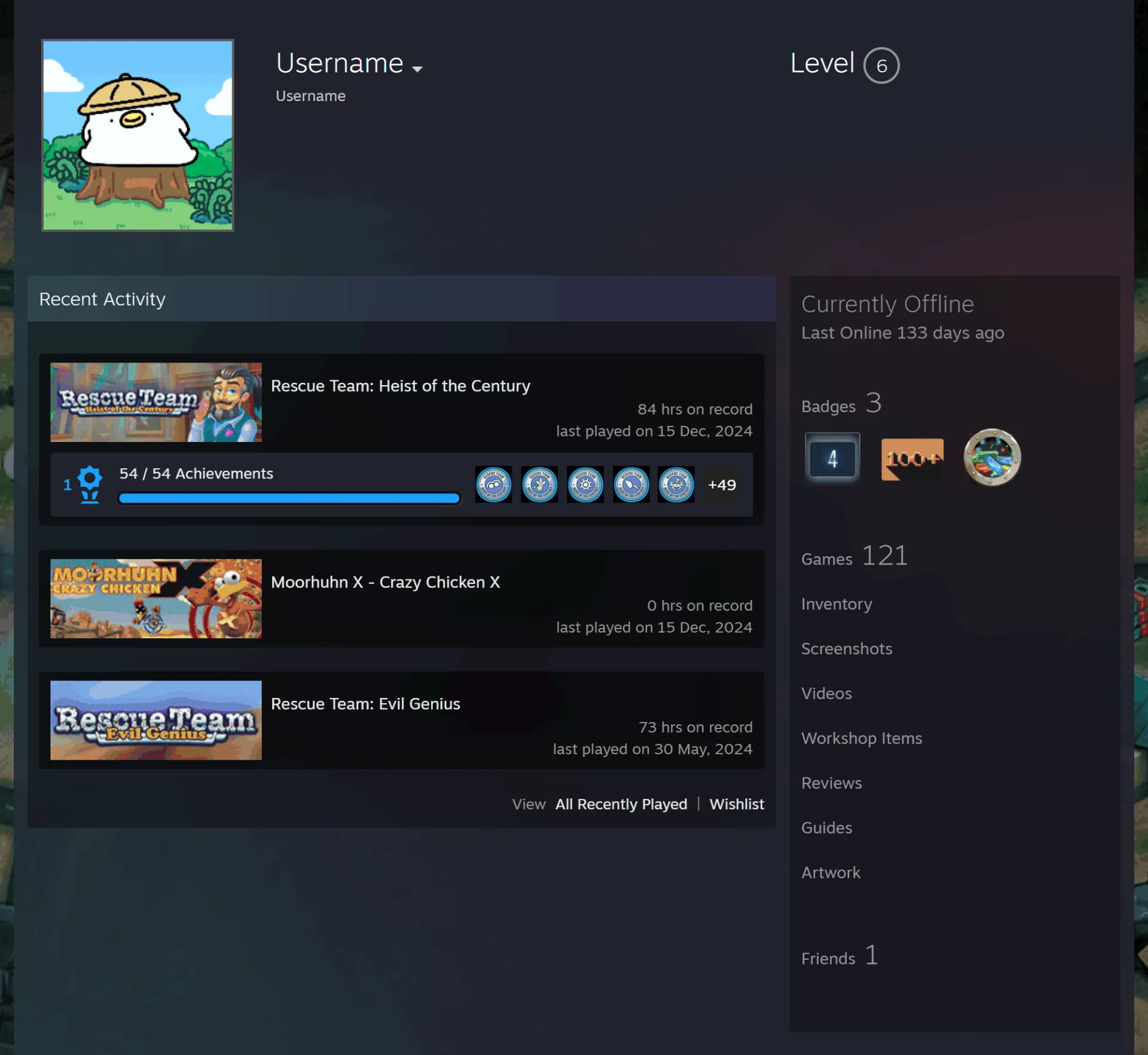
Task: Open 54 / 54 Achievements link
Action: click(x=196, y=474)
